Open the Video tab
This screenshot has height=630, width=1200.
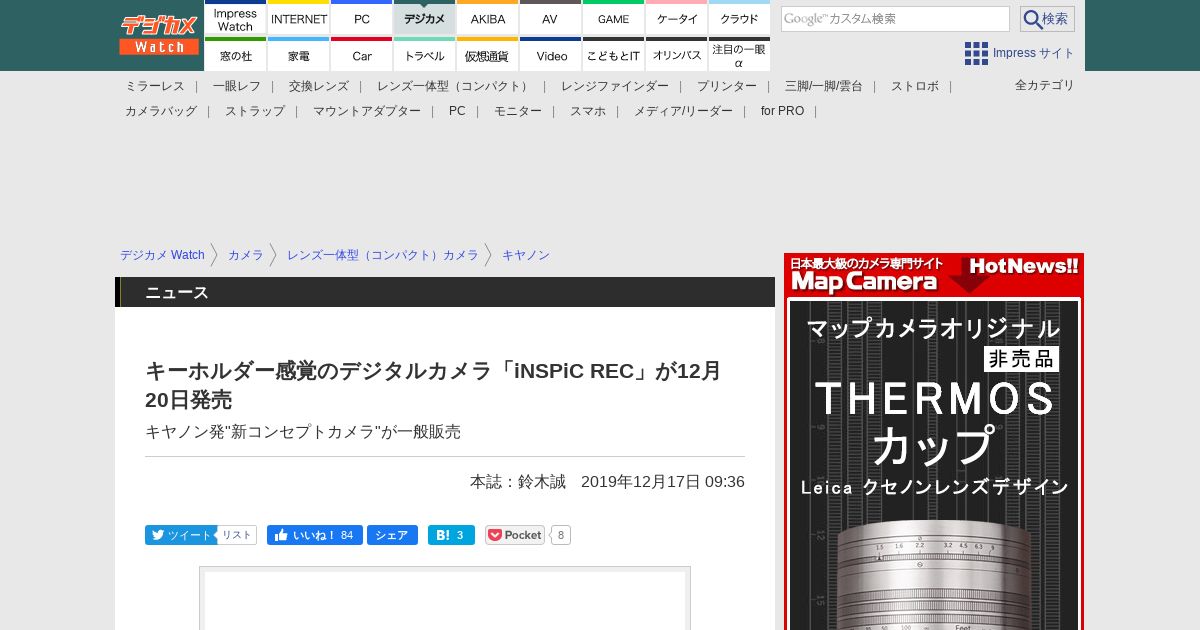551,54
